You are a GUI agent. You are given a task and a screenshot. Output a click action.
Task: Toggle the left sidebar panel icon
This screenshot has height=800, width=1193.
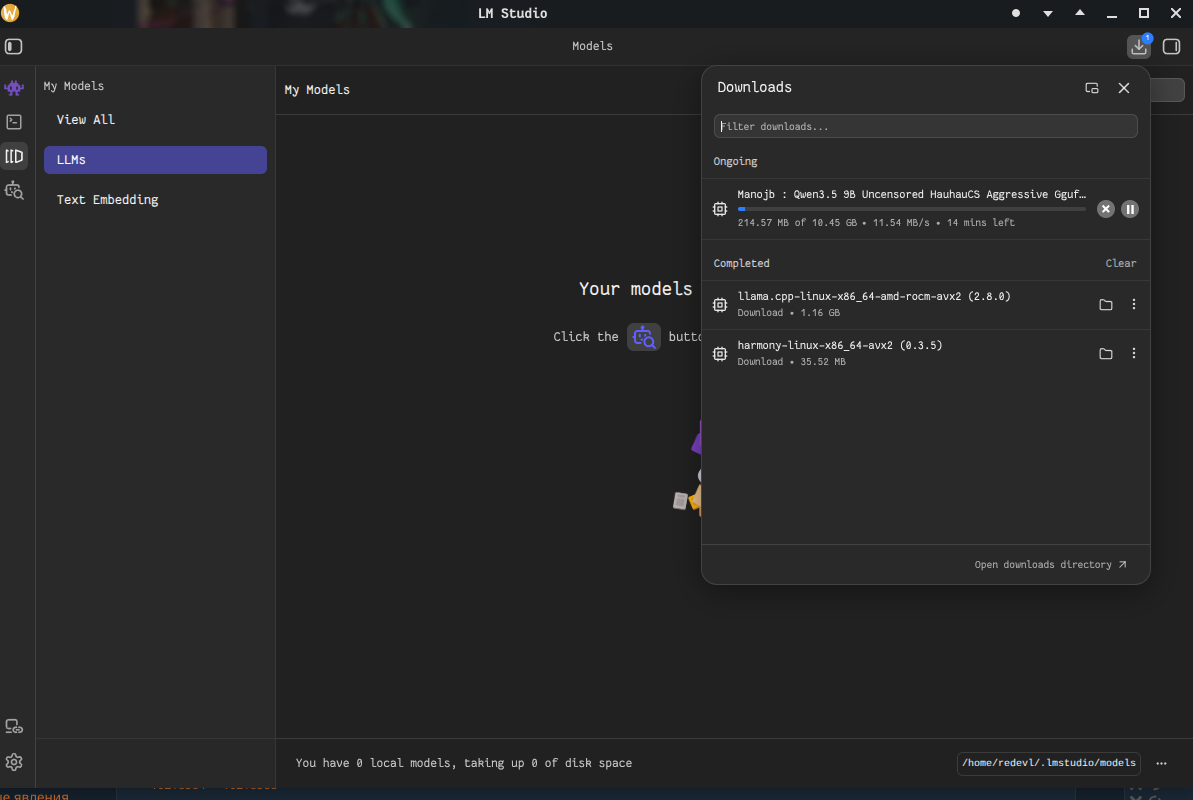point(14,46)
